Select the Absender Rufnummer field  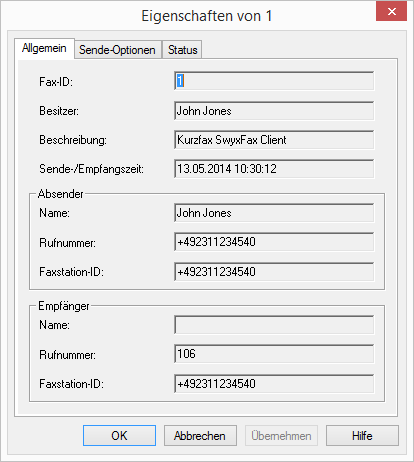(x=274, y=242)
